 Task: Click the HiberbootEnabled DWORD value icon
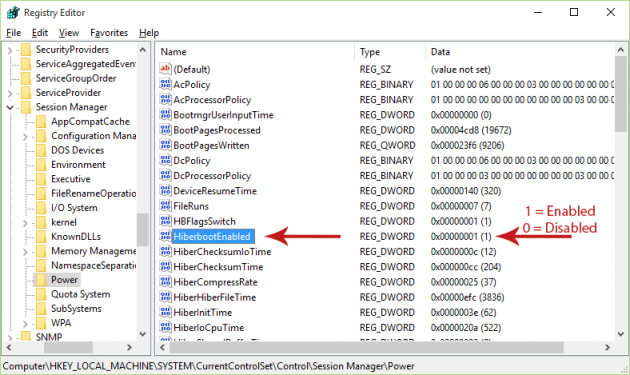tap(165, 236)
